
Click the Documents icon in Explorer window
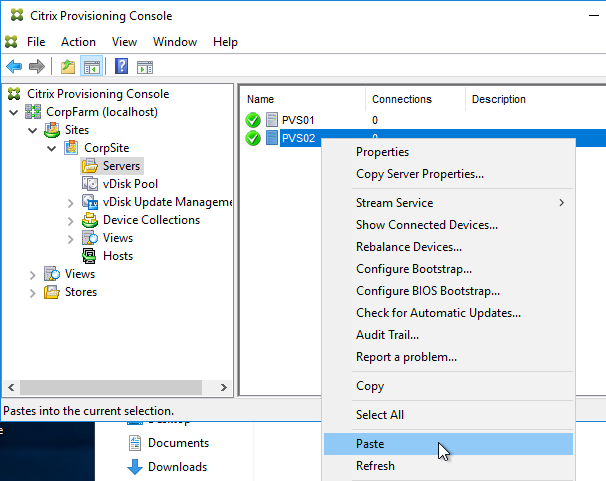[x=135, y=443]
